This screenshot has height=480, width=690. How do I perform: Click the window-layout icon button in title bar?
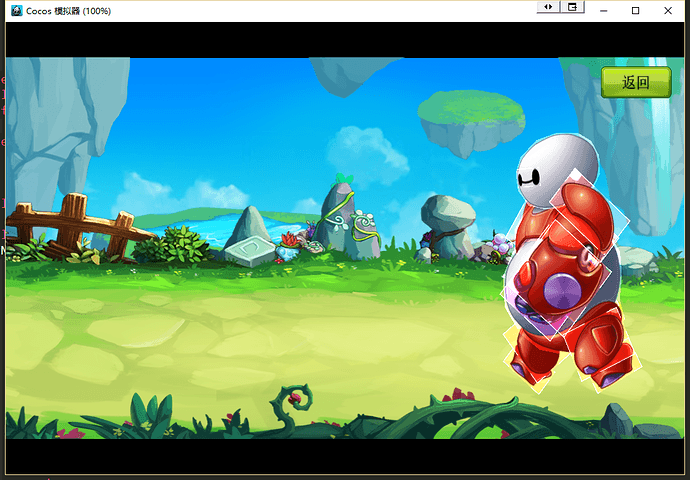pyautogui.click(x=573, y=7)
